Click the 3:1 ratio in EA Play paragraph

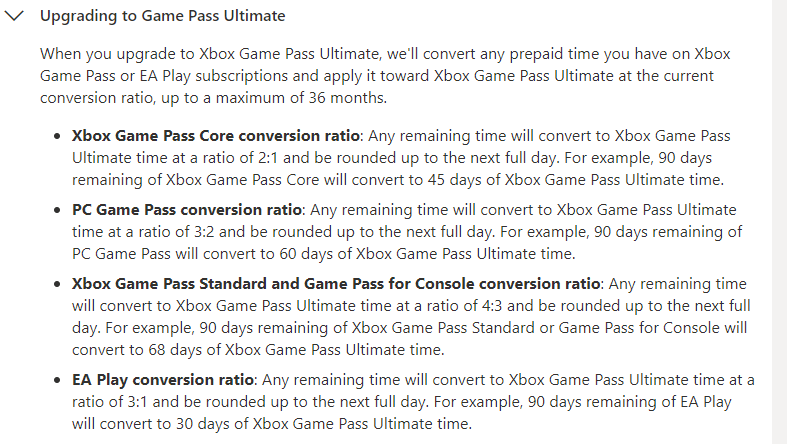click(138, 402)
